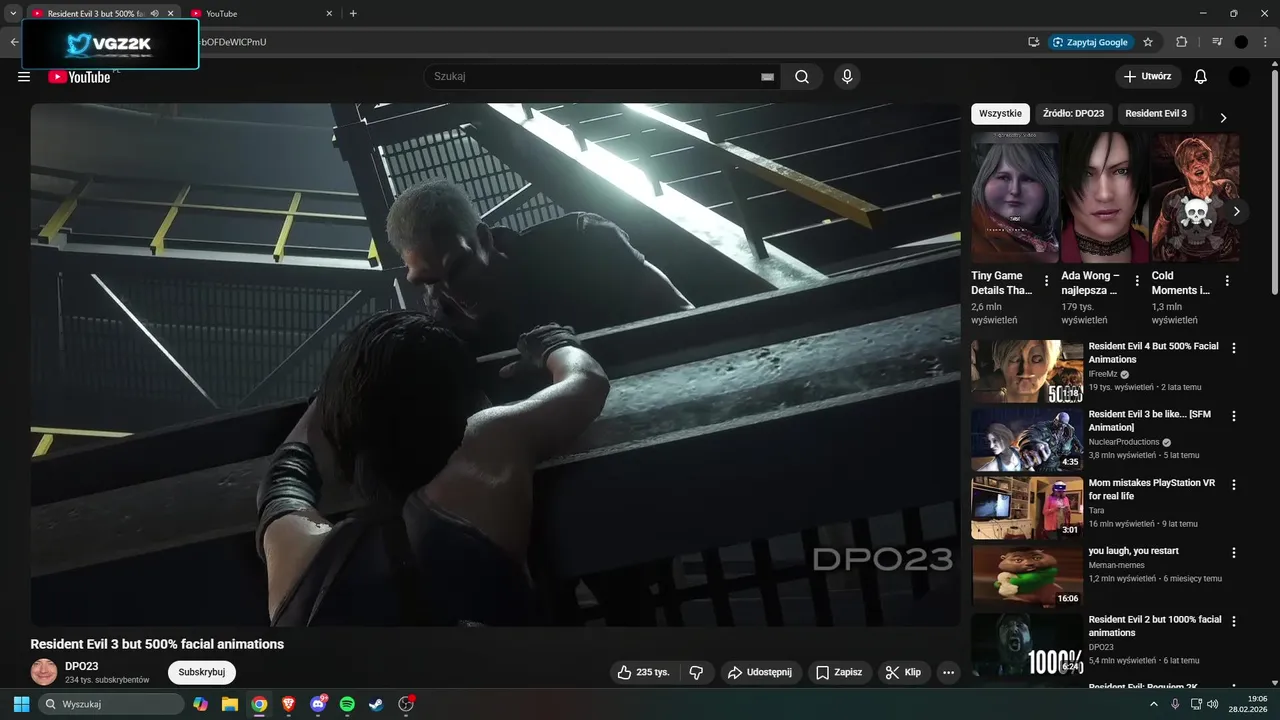The image size is (1280, 720).
Task: Open Discord from the taskbar
Action: click(318, 704)
